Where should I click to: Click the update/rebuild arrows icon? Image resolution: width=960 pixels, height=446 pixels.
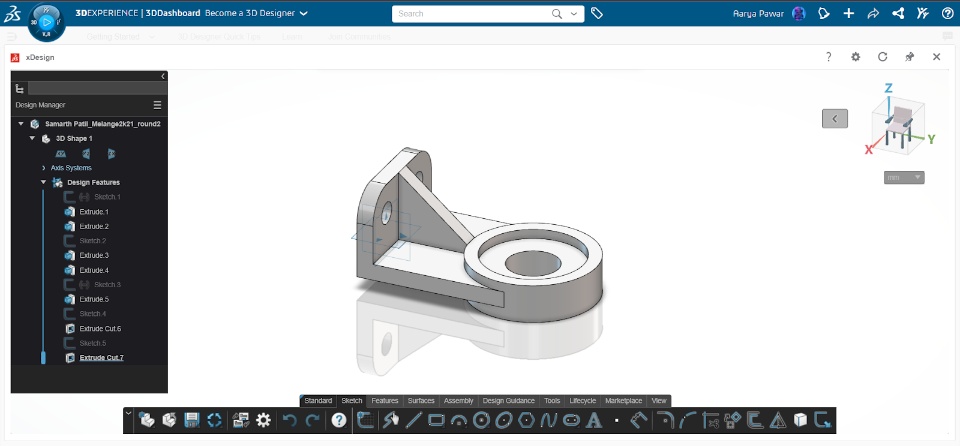[x=214, y=420]
